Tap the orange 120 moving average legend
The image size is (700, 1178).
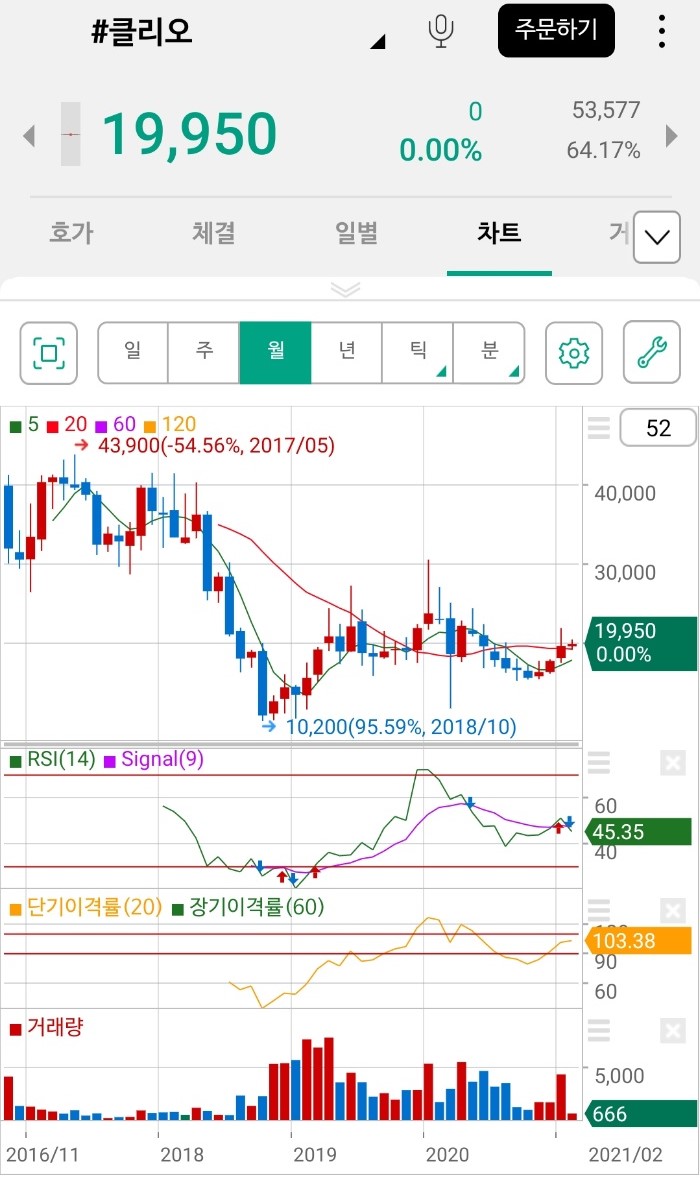[170, 424]
